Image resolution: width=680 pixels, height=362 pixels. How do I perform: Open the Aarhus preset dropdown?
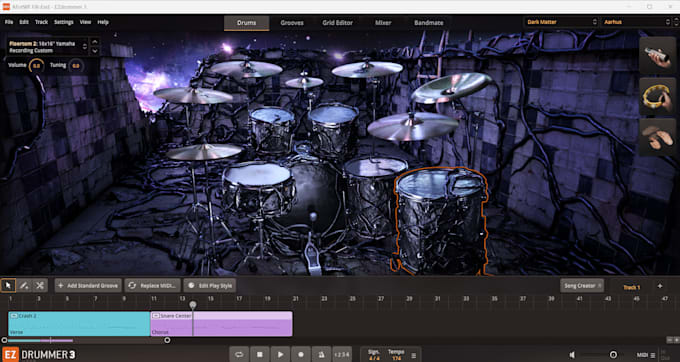(x=636, y=22)
